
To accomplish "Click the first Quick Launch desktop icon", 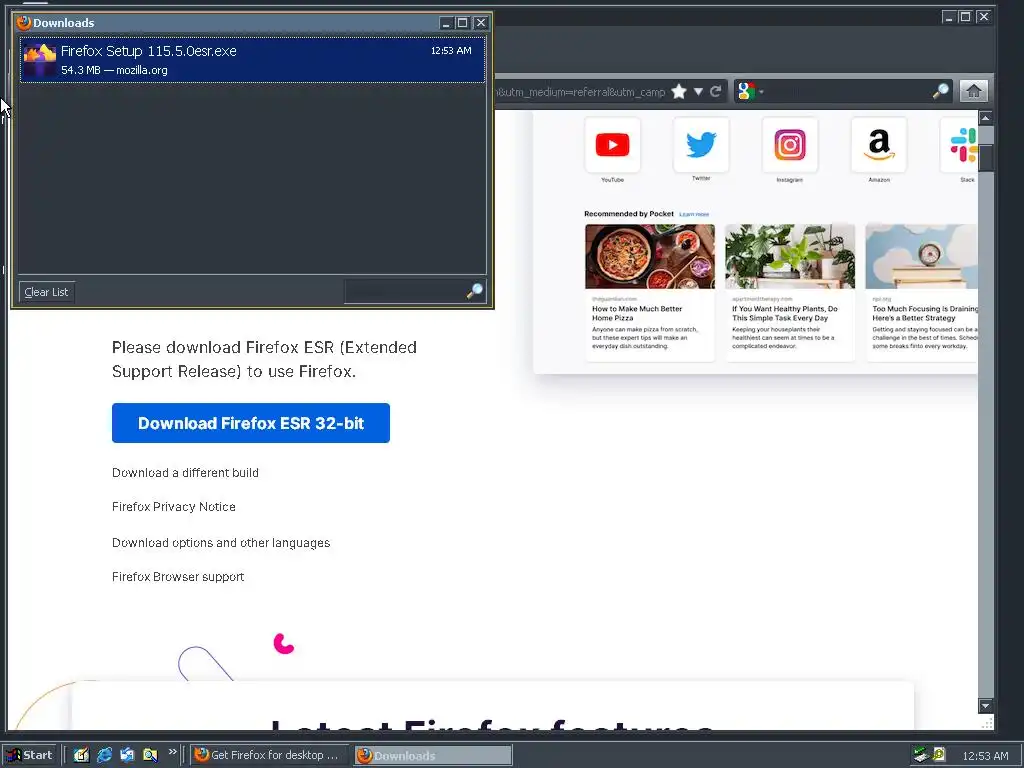I will tap(81, 755).
